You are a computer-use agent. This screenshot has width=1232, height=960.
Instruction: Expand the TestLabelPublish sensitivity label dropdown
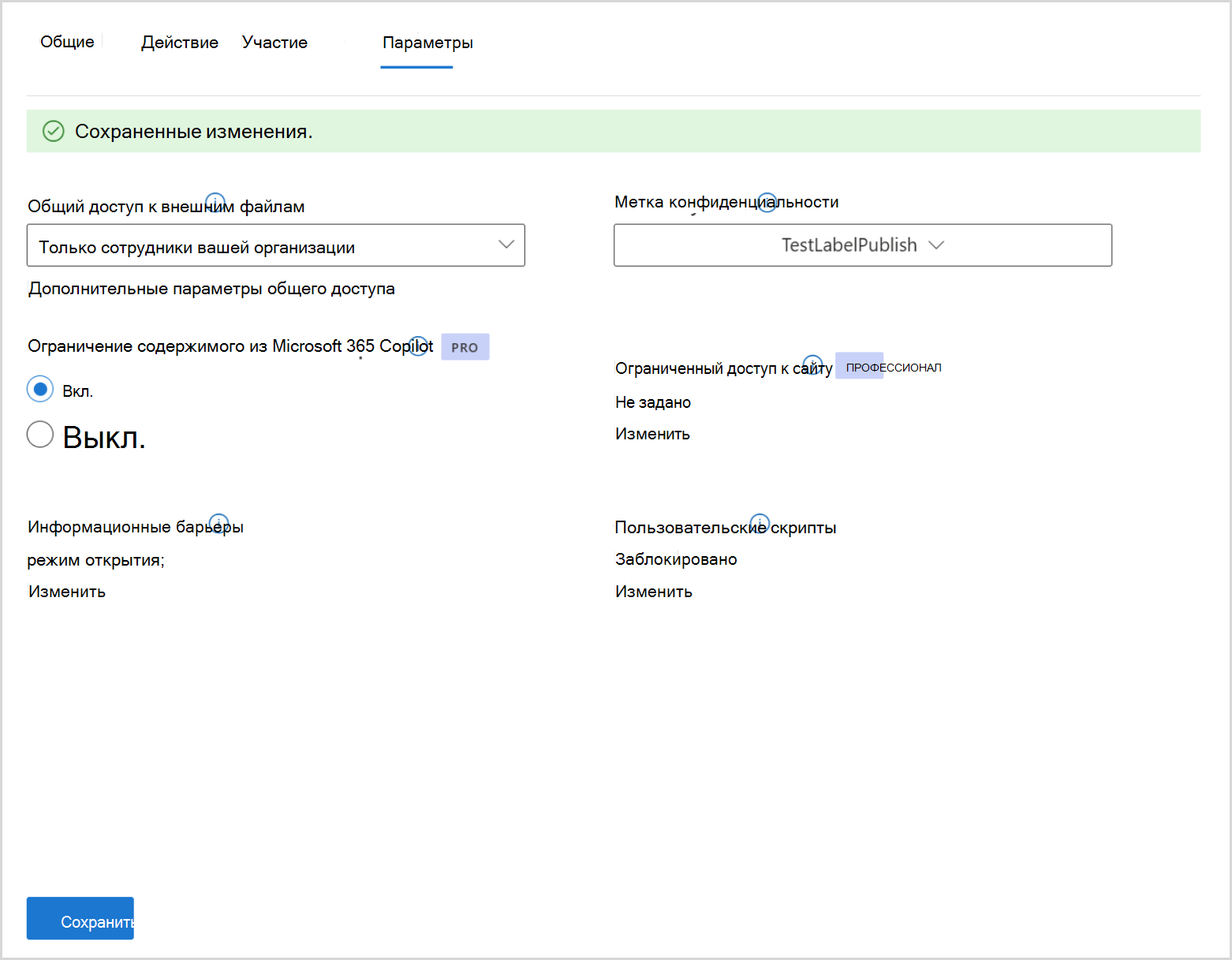coord(863,245)
